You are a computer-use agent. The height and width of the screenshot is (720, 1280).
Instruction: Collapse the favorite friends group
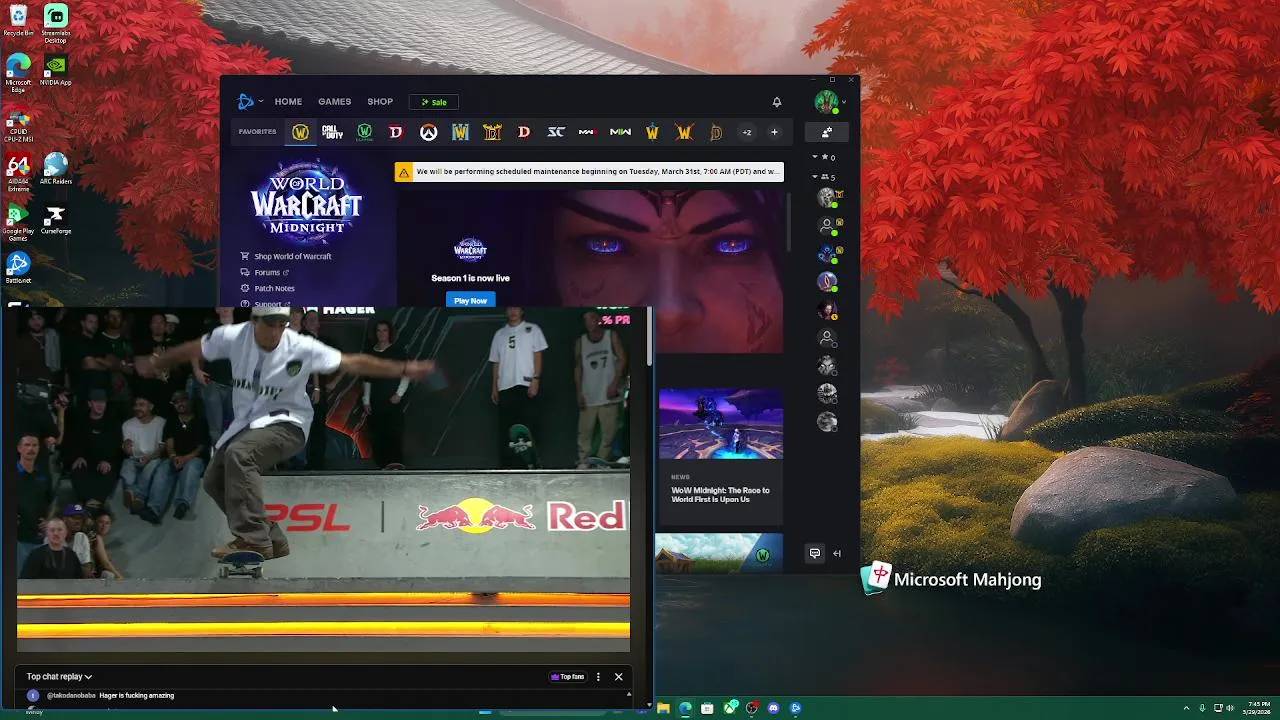click(x=815, y=157)
